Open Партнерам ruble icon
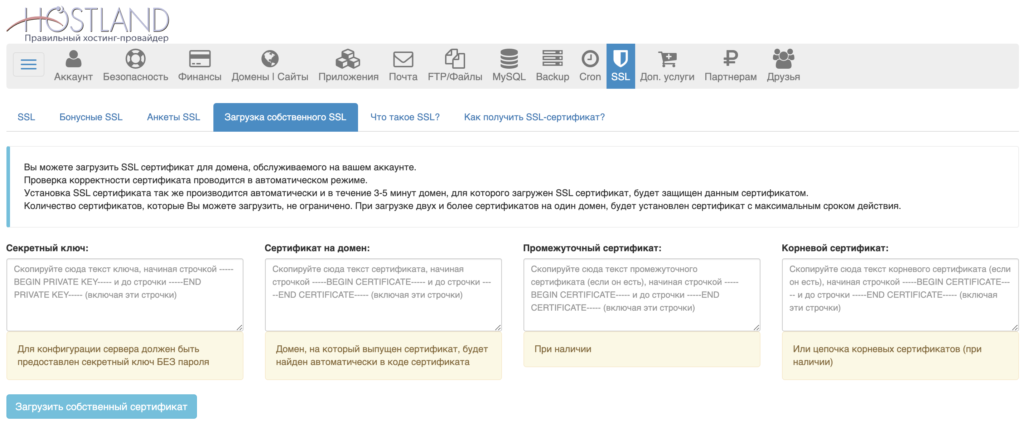This screenshot has height=423, width=1024. [730, 59]
